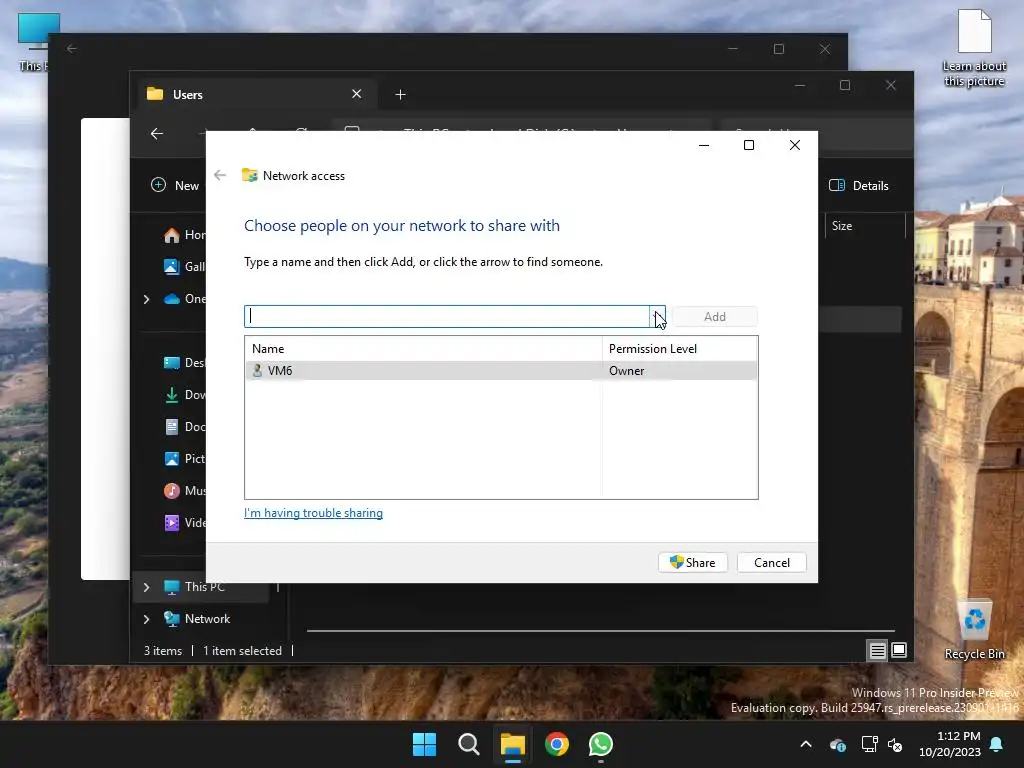1024x768 pixels.
Task: Click the grayed Add button
Action: 714,317
